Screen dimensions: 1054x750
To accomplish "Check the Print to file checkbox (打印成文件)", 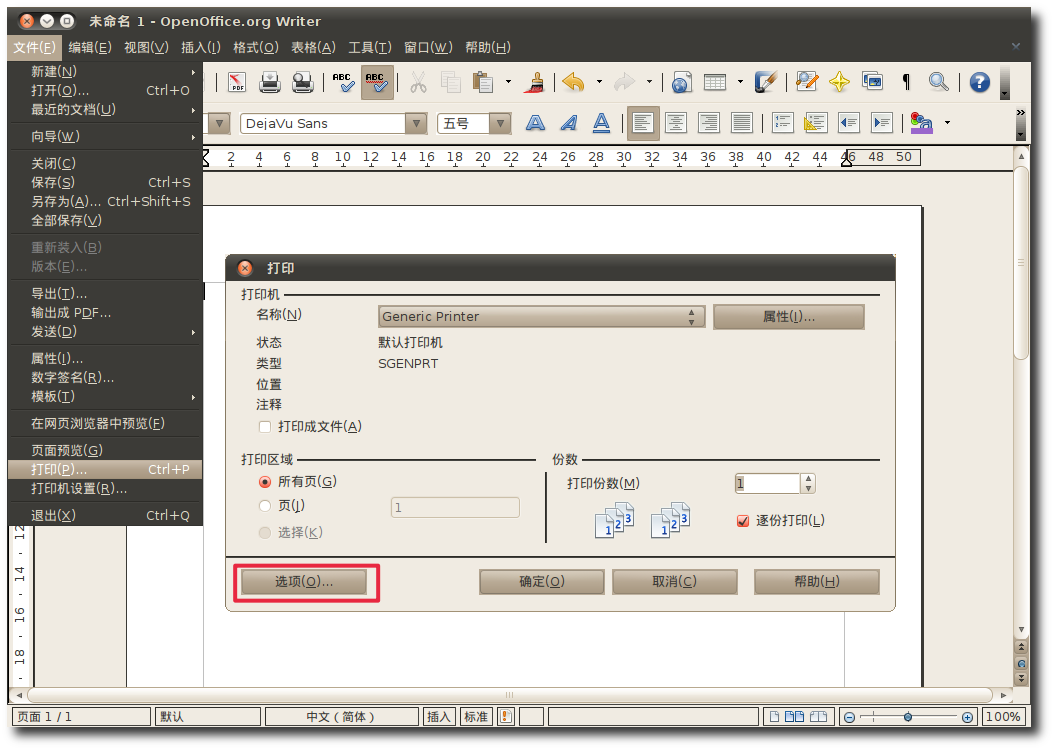I will point(265,427).
